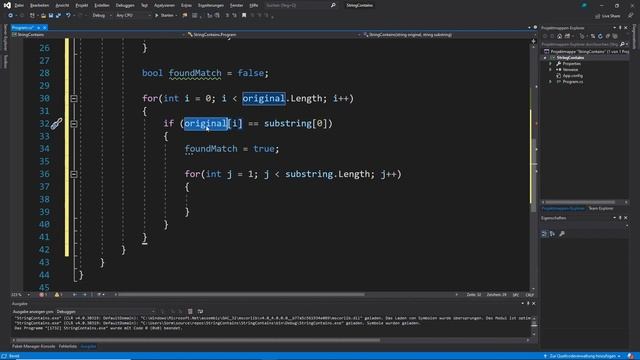This screenshot has width=640, height=360.
Task: Click the screwdriver quick-action icon at line 32
Action: (x=56, y=124)
